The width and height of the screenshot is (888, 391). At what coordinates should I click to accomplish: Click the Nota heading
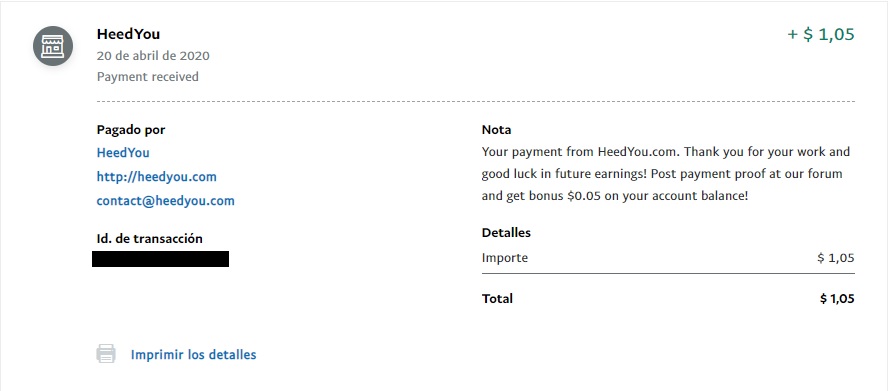click(x=496, y=130)
